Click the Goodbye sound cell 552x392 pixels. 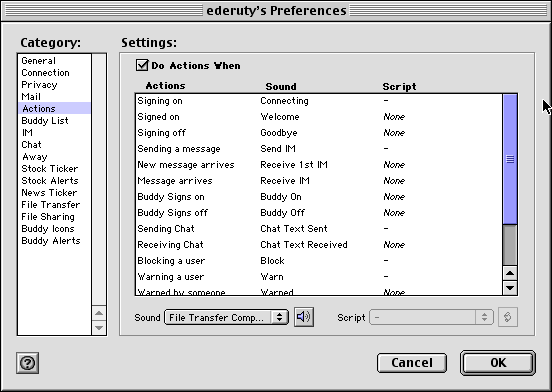279,133
